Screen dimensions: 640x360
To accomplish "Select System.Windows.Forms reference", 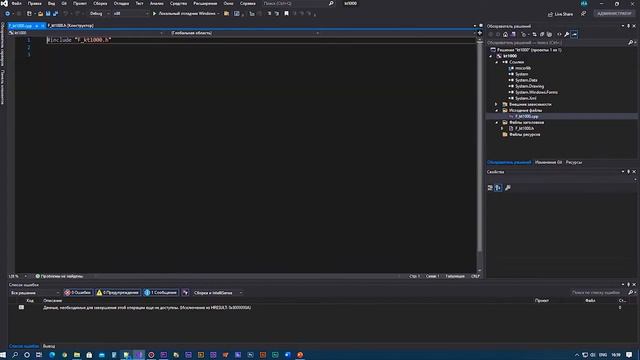I will coord(536,92).
